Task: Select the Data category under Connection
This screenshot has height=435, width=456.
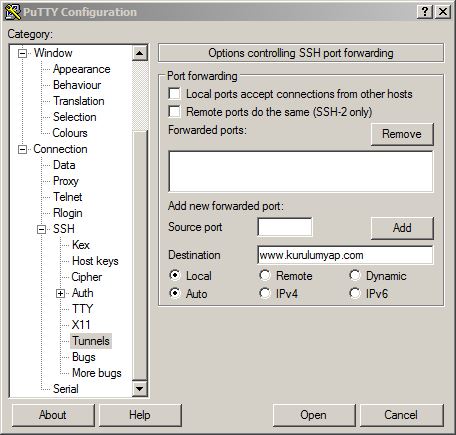Action: pos(64,165)
